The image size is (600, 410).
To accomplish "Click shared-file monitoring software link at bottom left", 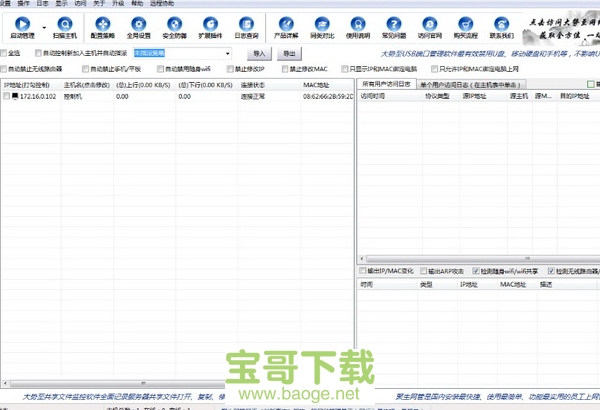I will point(124,397).
